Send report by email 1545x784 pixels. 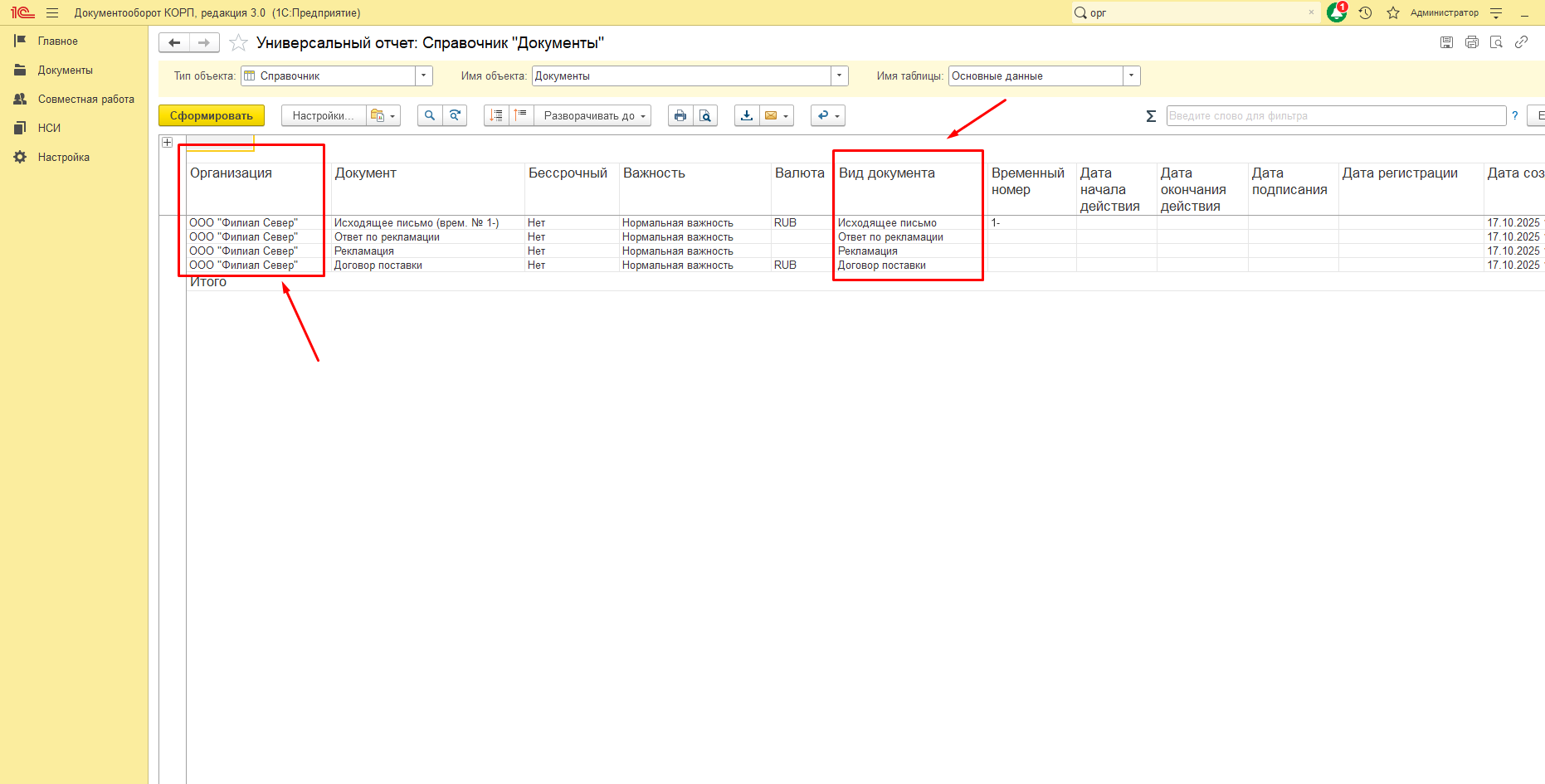click(x=777, y=115)
